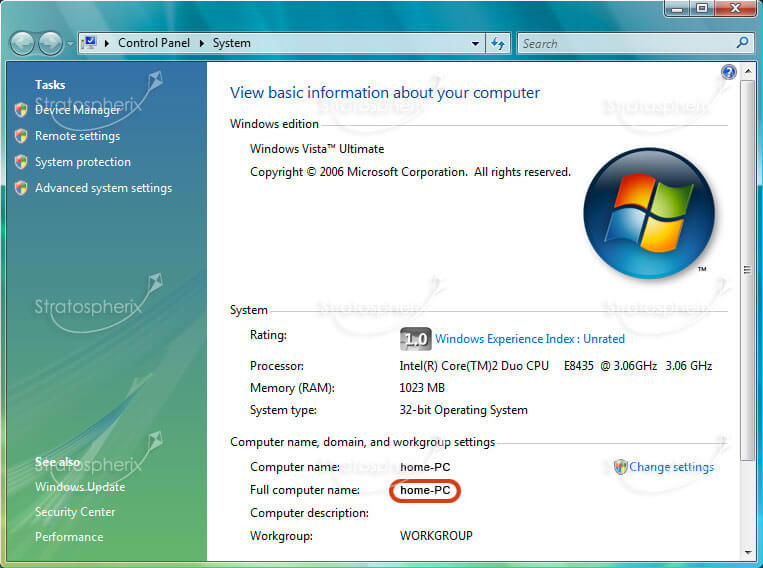763x568 pixels.
Task: Select Control Panel in the breadcrumb
Action: 154,43
